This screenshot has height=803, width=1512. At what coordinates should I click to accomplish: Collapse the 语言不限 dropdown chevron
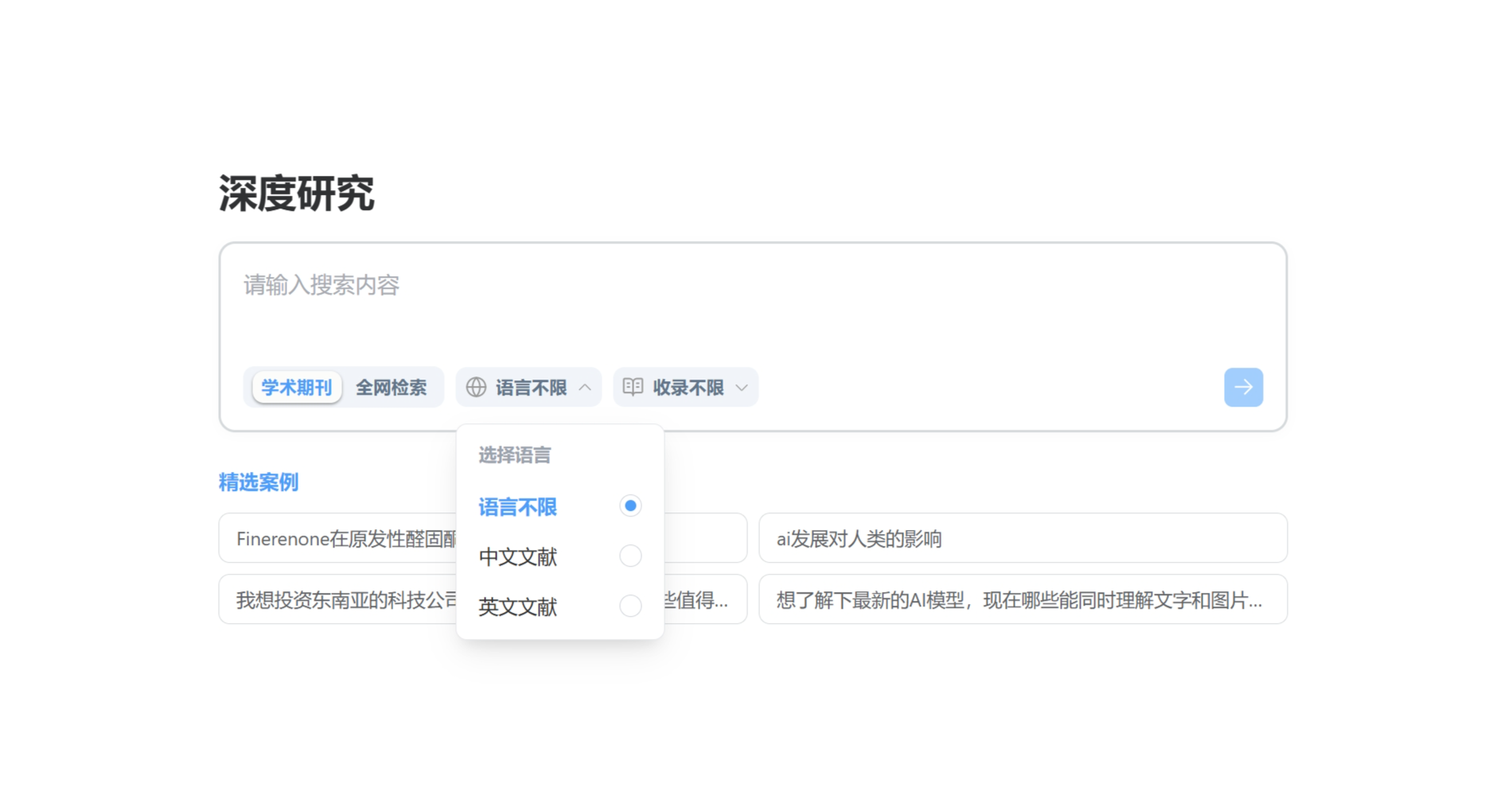[x=585, y=388]
